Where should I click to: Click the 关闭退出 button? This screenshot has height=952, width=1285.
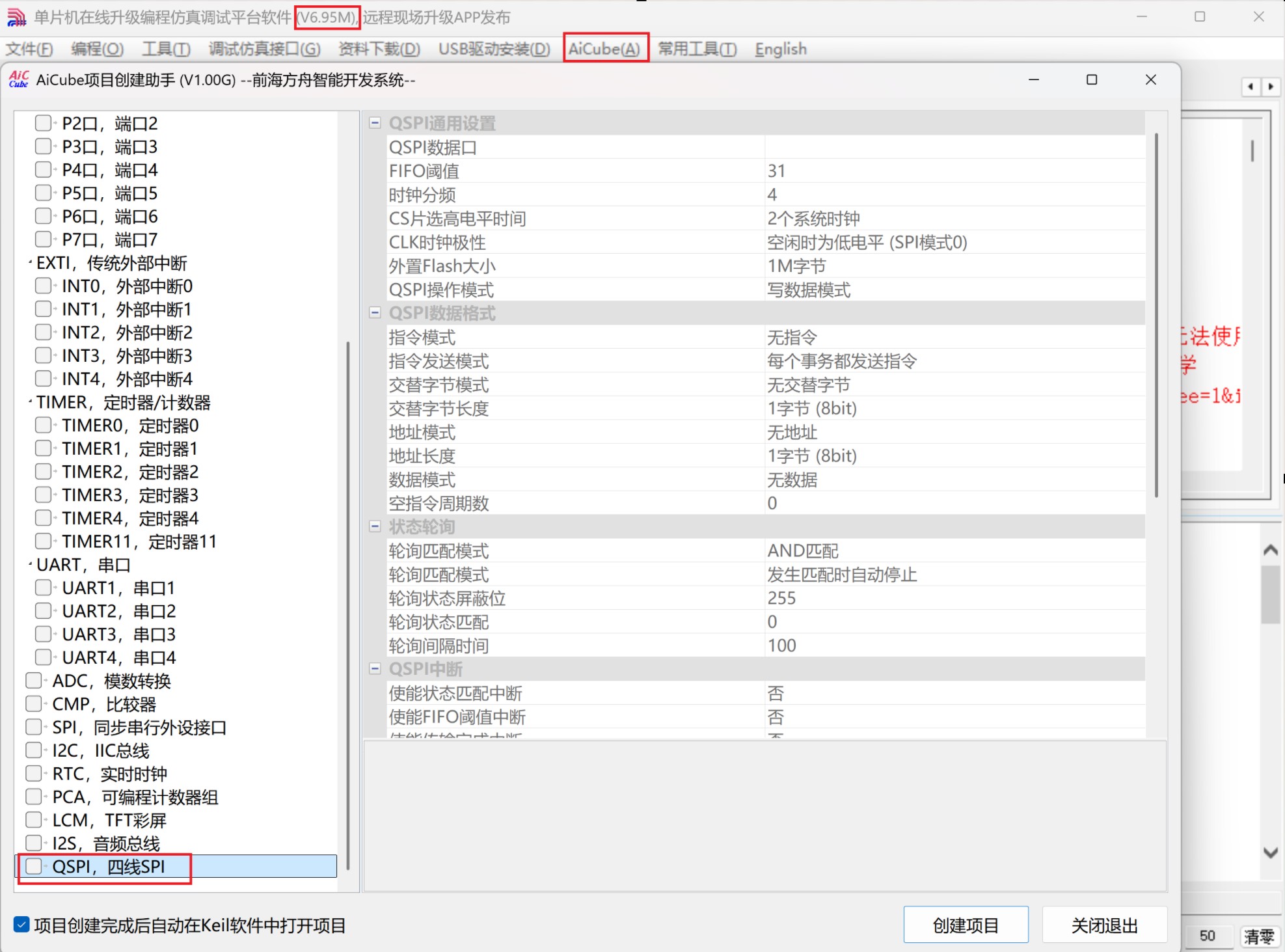click(1104, 925)
